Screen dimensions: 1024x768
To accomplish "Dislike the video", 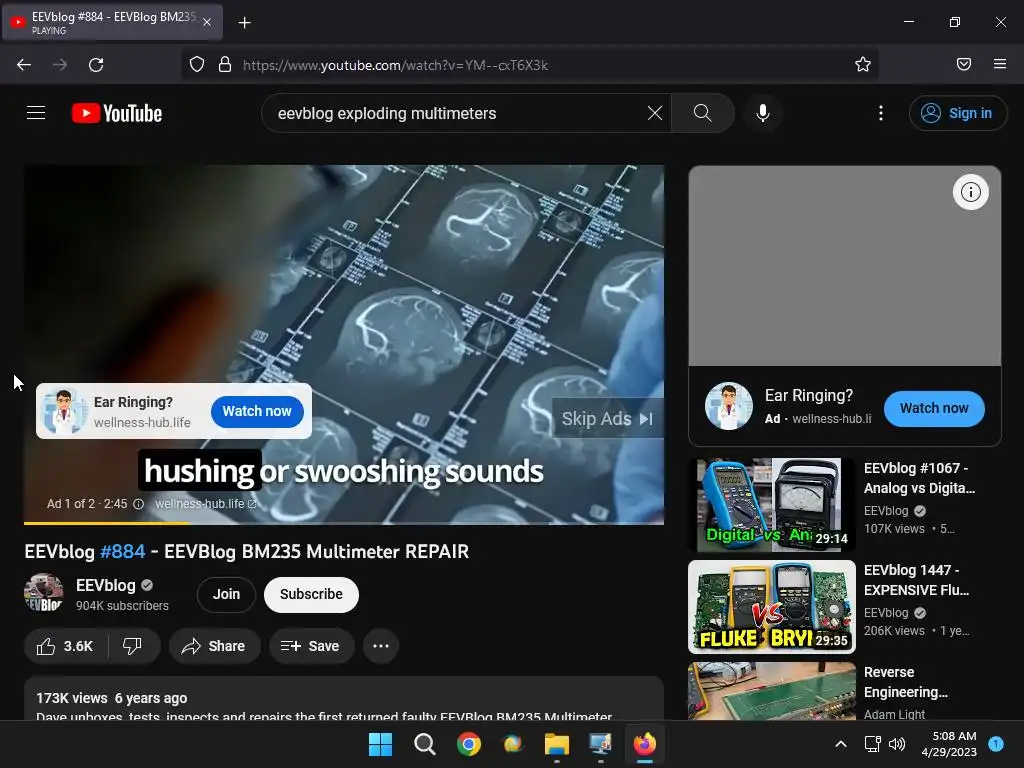I will 133,646.
